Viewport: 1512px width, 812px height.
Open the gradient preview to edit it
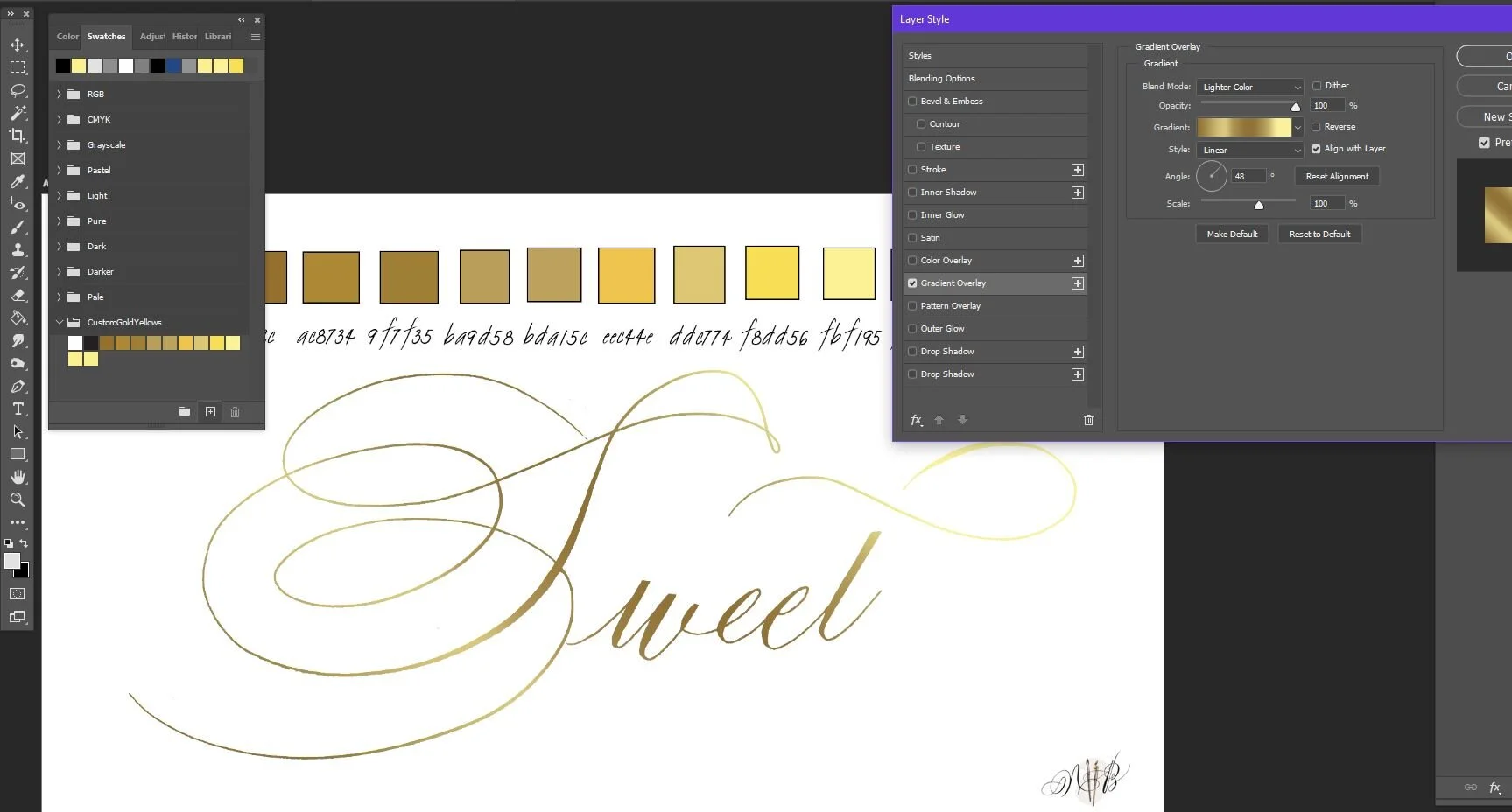point(1245,127)
